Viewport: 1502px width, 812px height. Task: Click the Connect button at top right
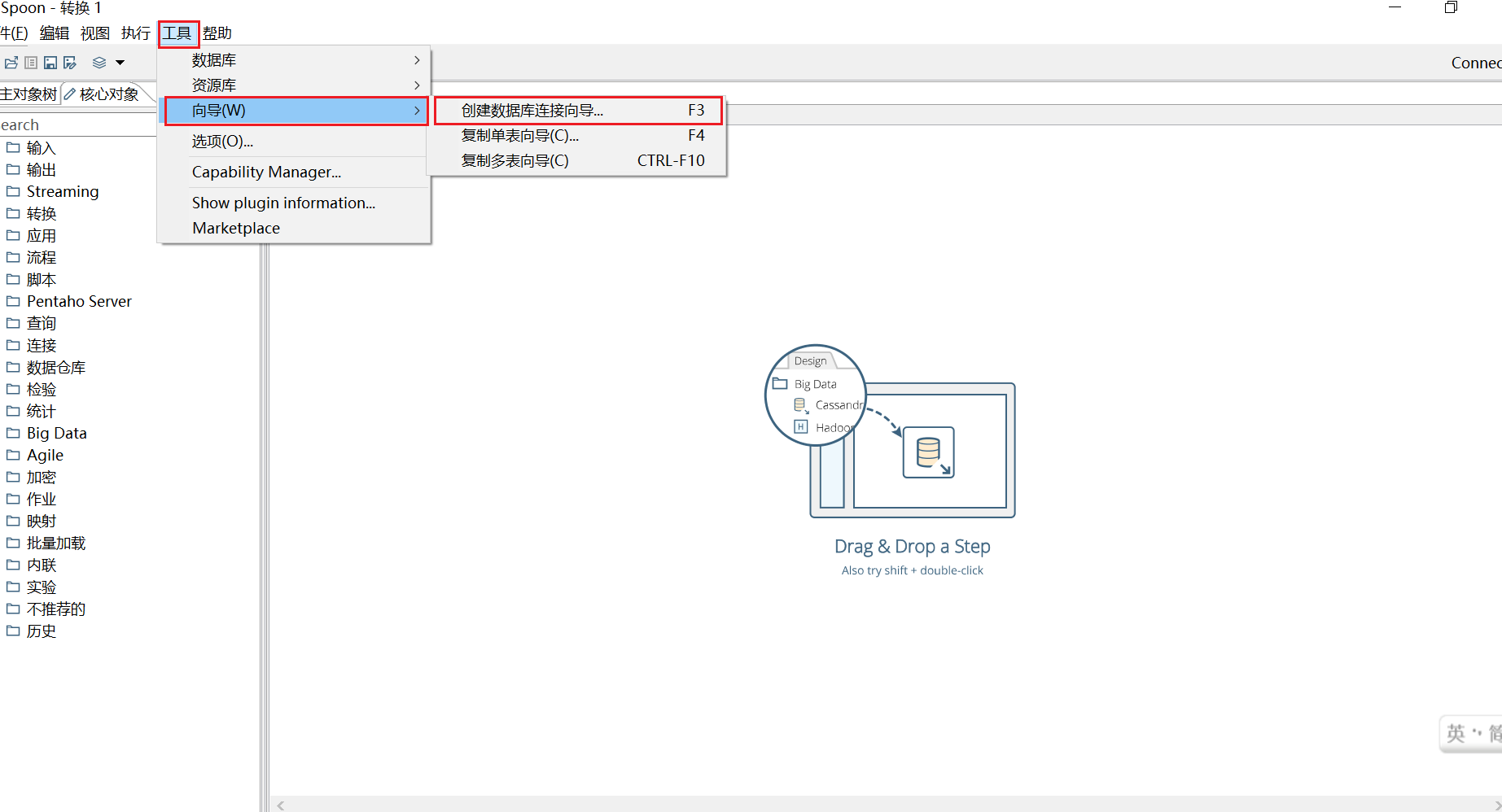click(x=1476, y=63)
